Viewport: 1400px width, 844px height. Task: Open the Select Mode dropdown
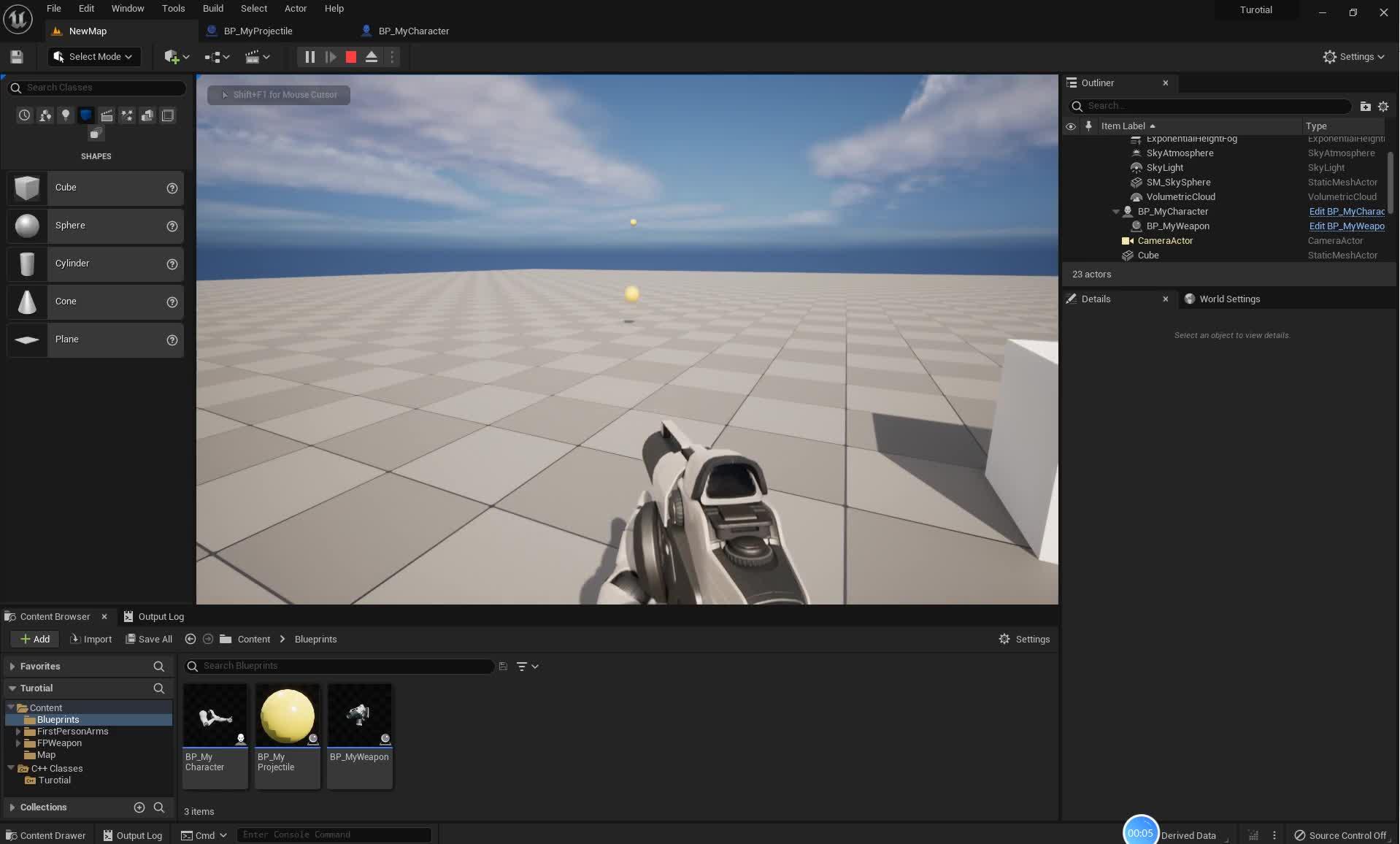coord(93,56)
